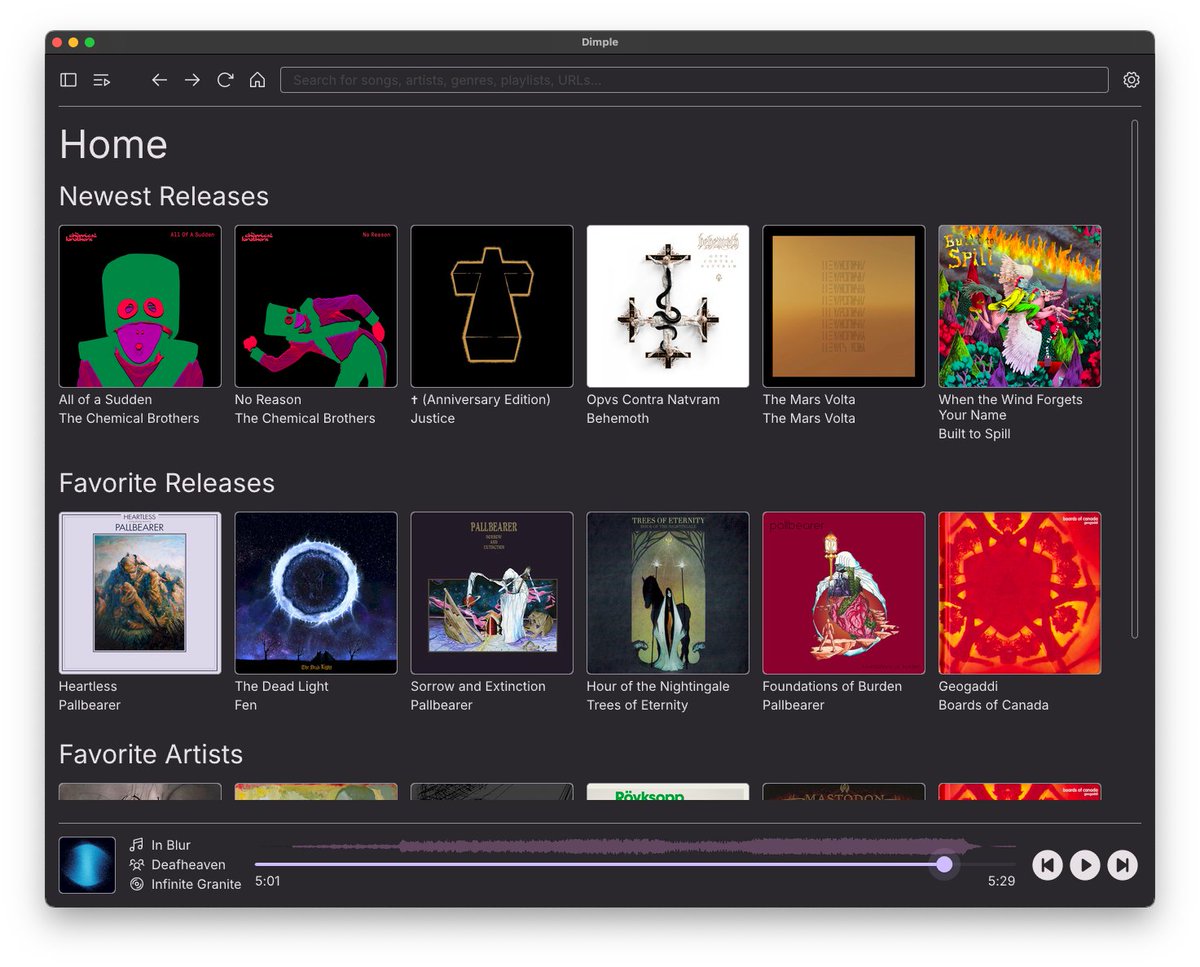
Task: Click 'Sorrow and Extinction' title link
Action: coord(478,686)
